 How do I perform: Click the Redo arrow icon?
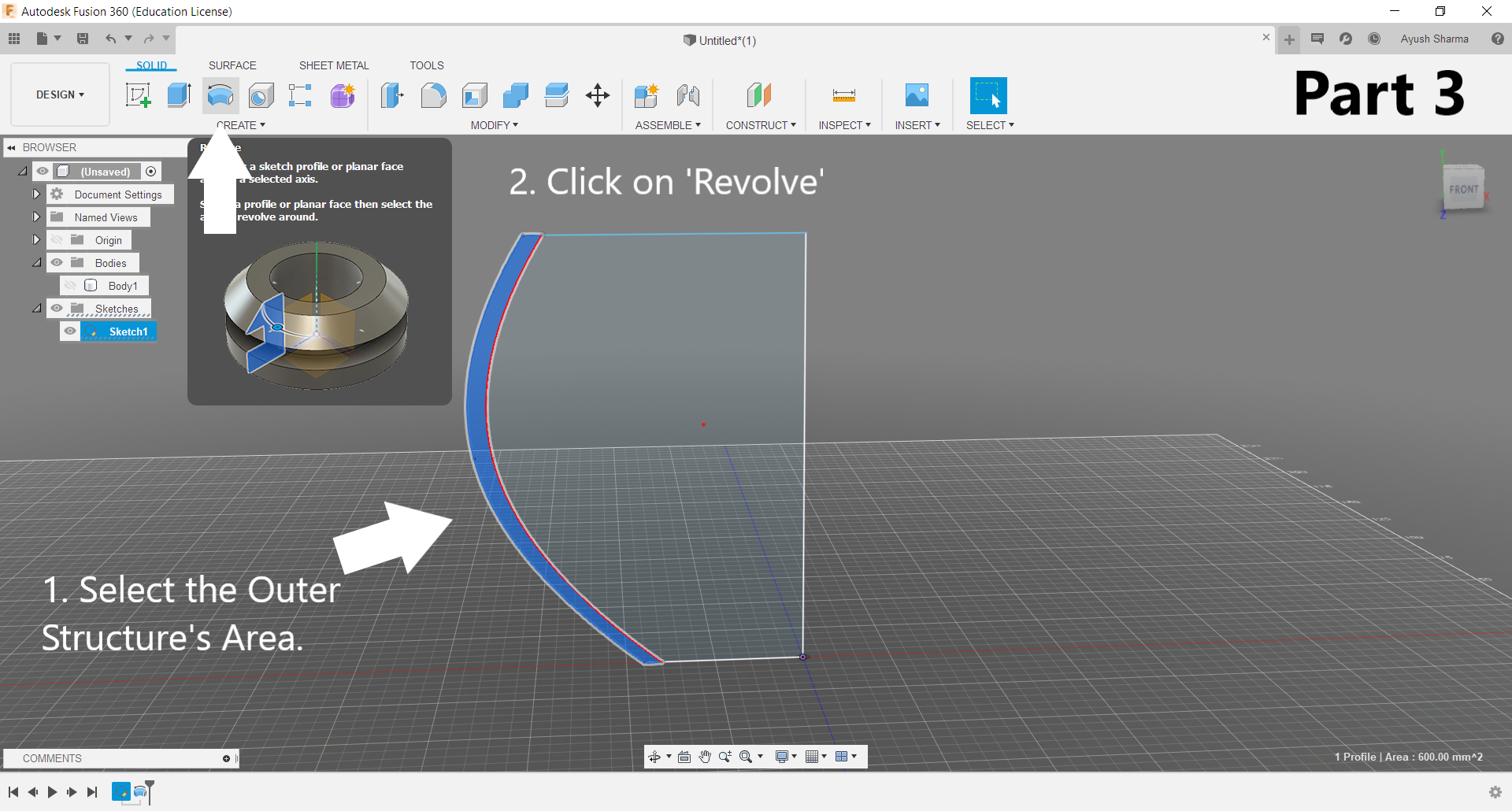click(150, 39)
